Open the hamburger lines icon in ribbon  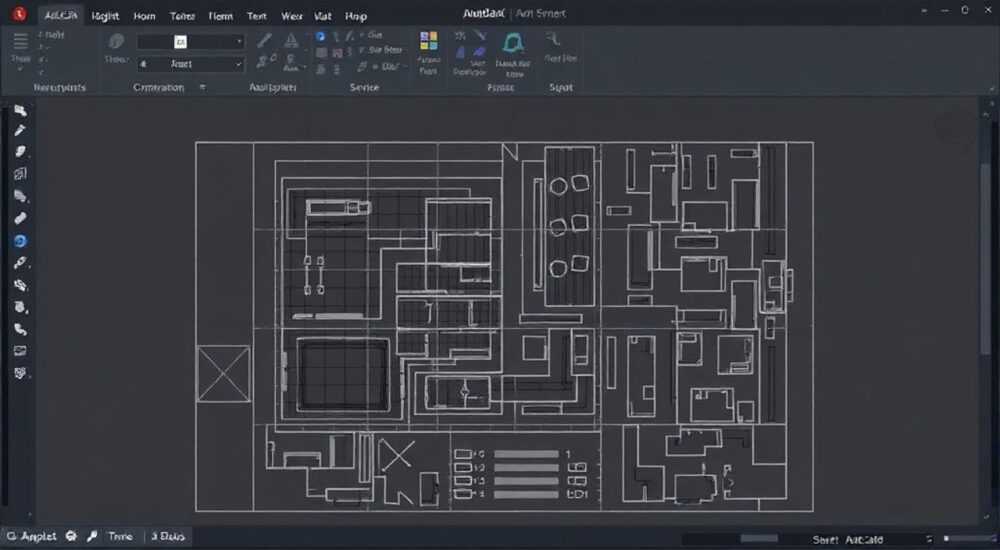coord(20,41)
